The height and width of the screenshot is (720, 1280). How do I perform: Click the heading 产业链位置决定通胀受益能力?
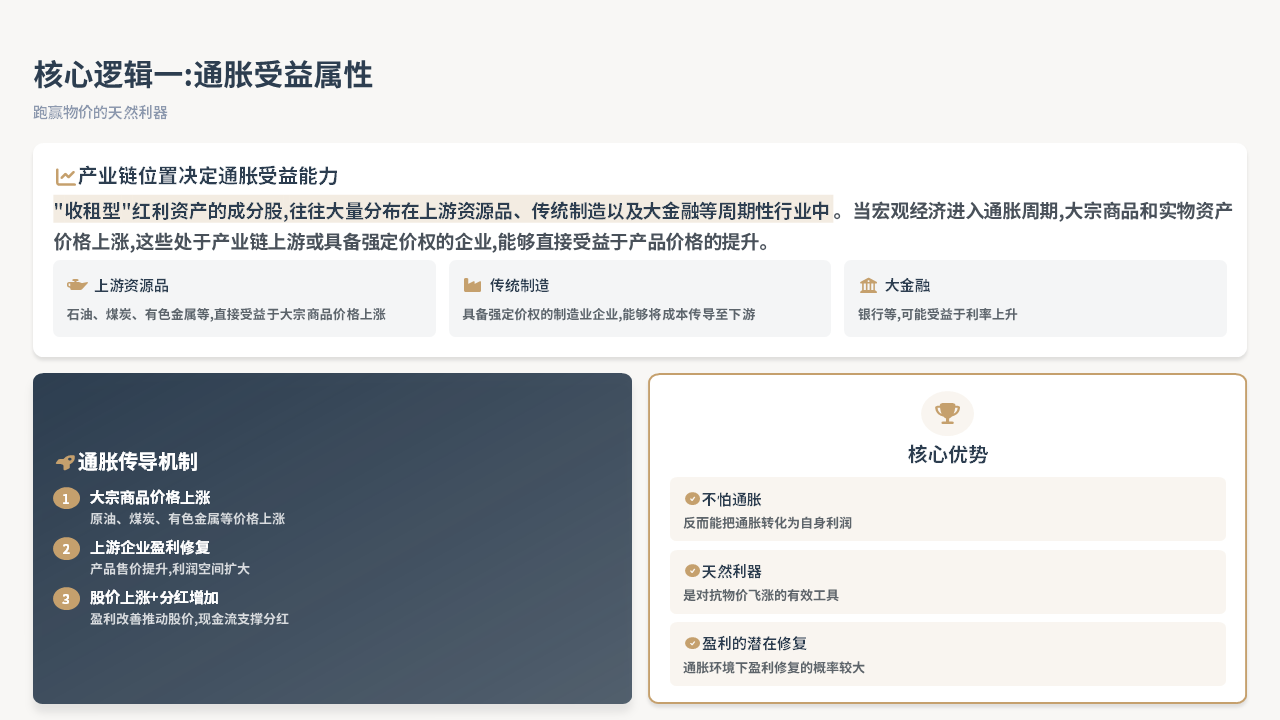(208, 177)
